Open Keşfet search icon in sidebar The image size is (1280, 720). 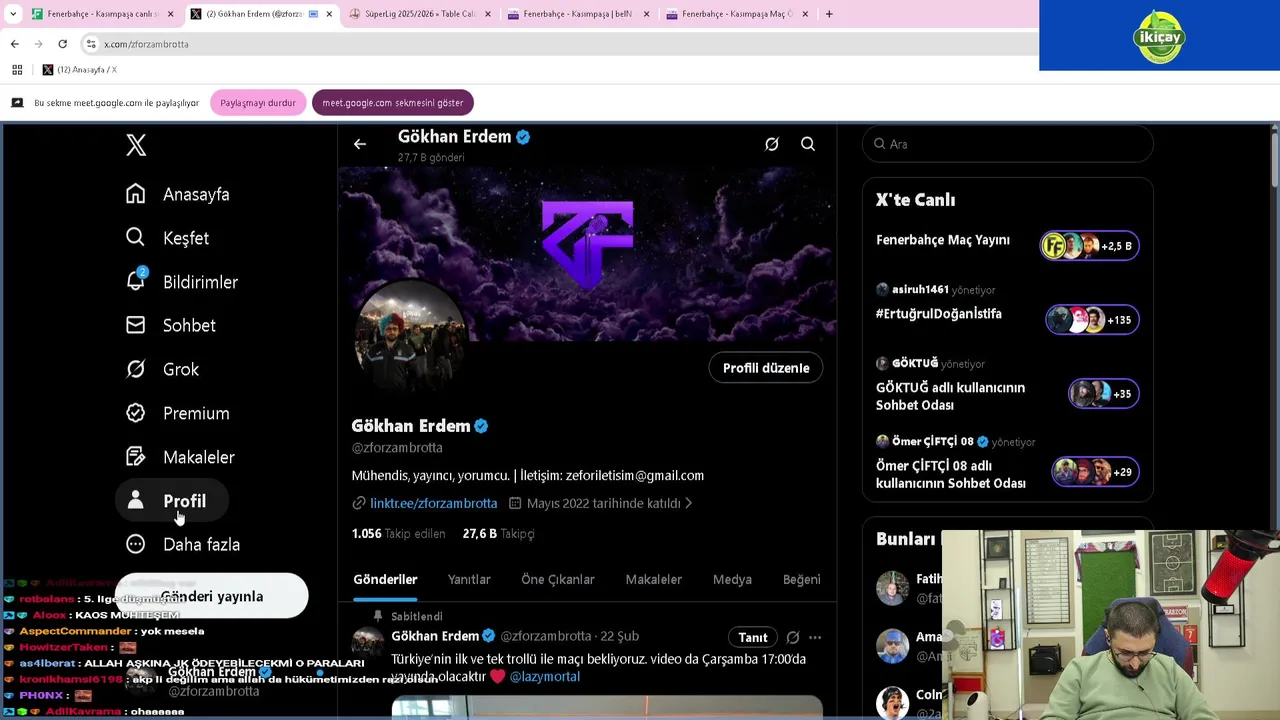tap(136, 238)
